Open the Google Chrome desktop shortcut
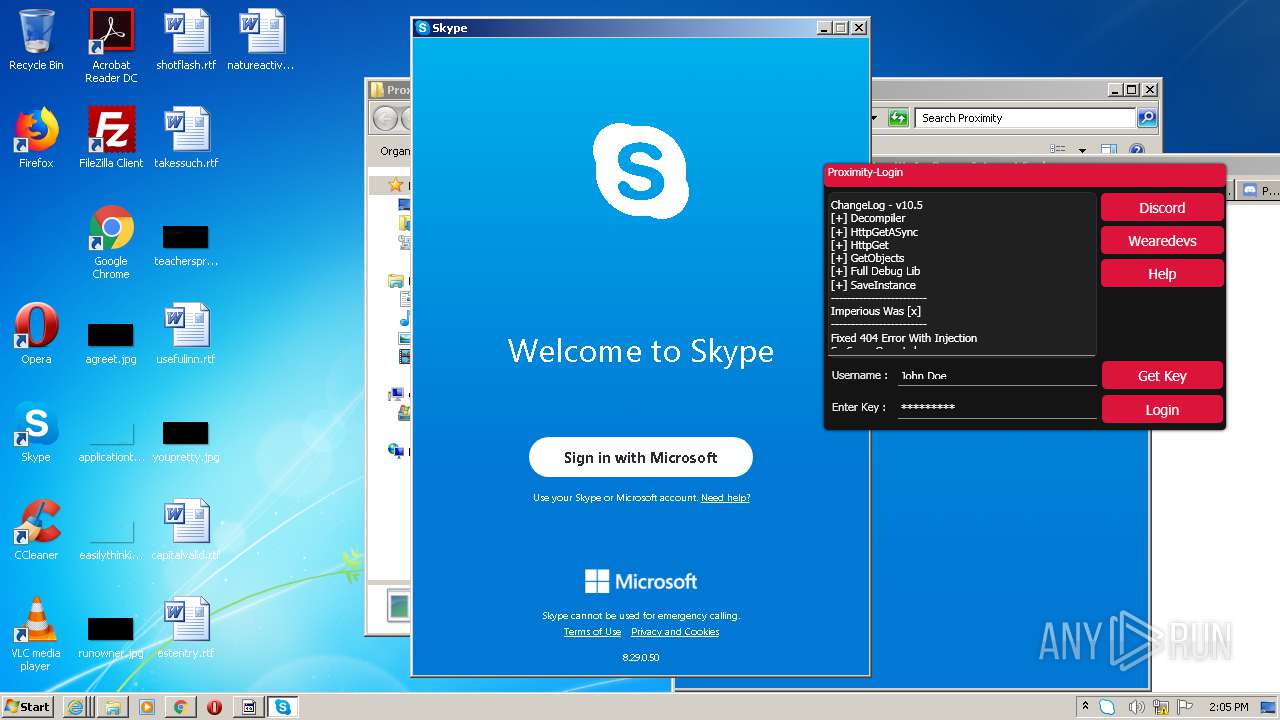This screenshot has height=720, width=1280. click(x=111, y=242)
